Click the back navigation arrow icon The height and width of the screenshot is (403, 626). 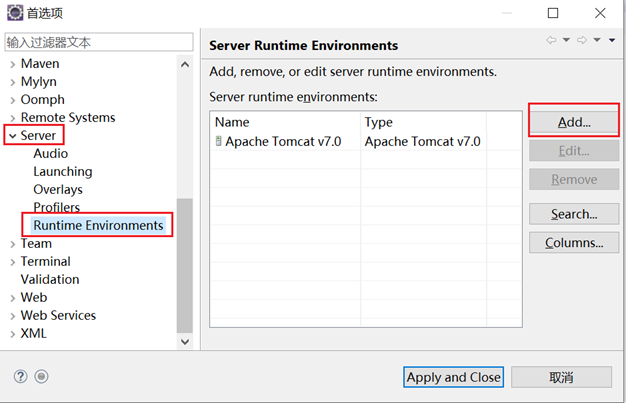point(551,40)
